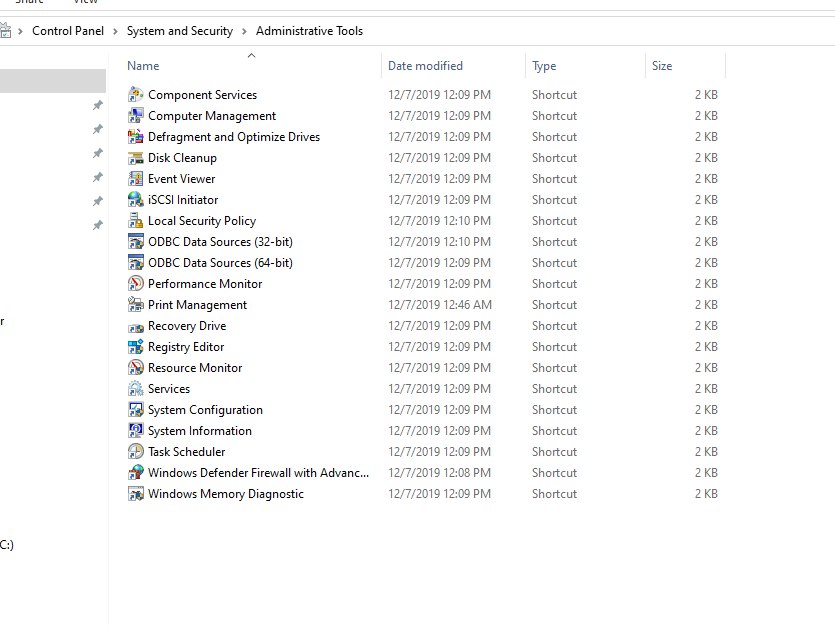
Task: Click the Windows Defender Firewall icon
Action: click(136, 473)
